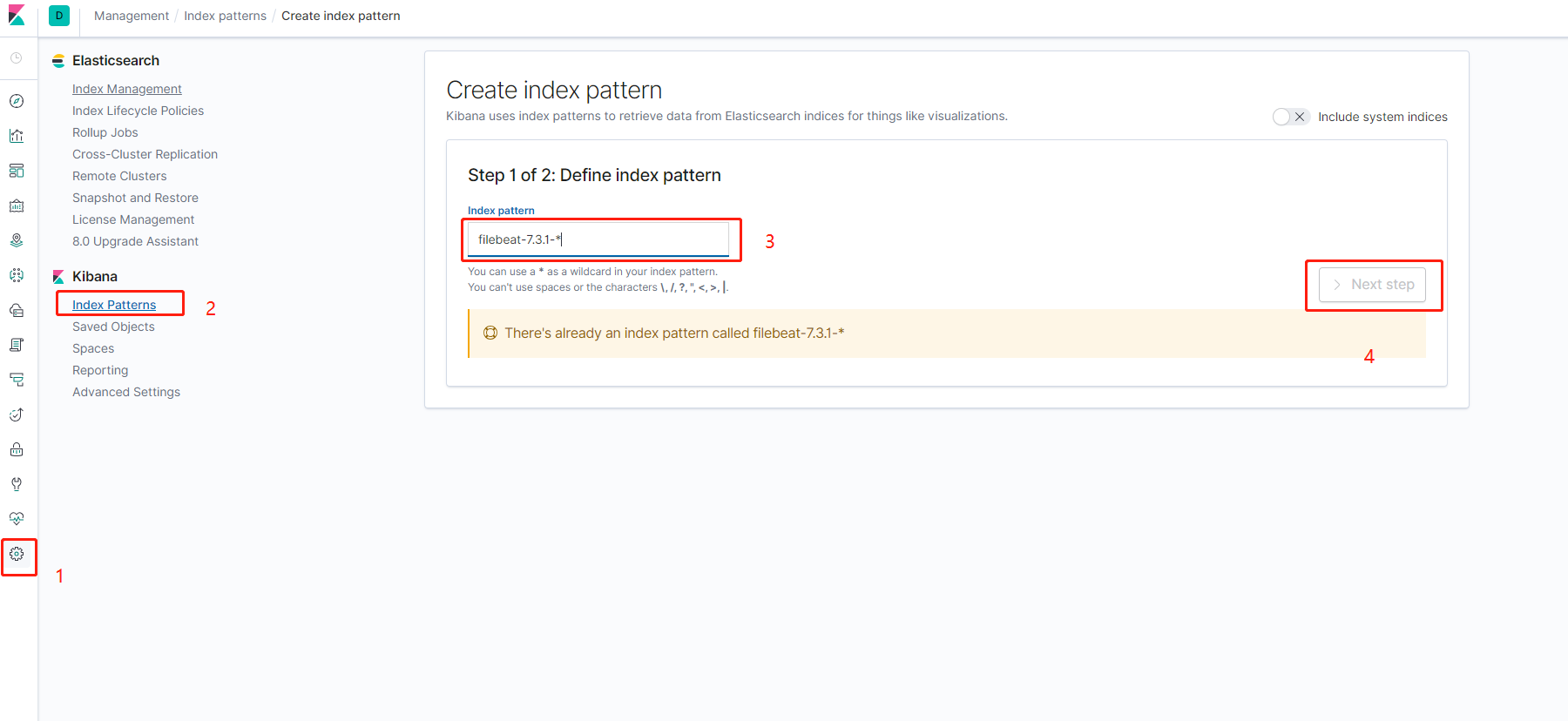1568x721 pixels.
Task: Open Stack Monitoring heartbeat icon
Action: (17, 519)
